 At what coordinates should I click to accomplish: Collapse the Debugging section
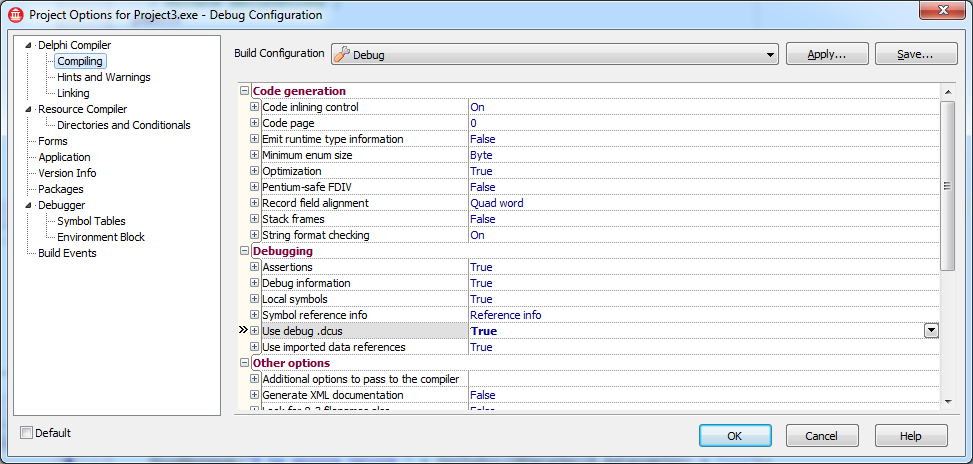(x=244, y=251)
